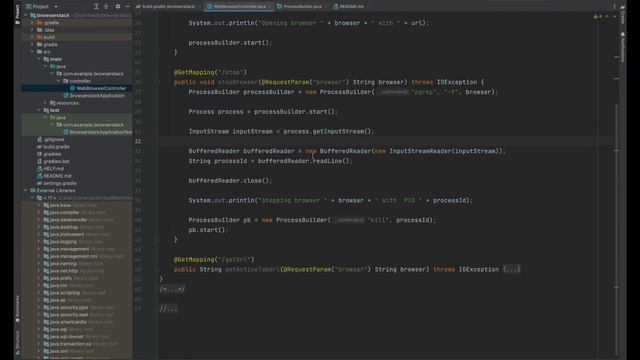
Task: Collapse the browserstack root project node
Action: click(x=26, y=16)
